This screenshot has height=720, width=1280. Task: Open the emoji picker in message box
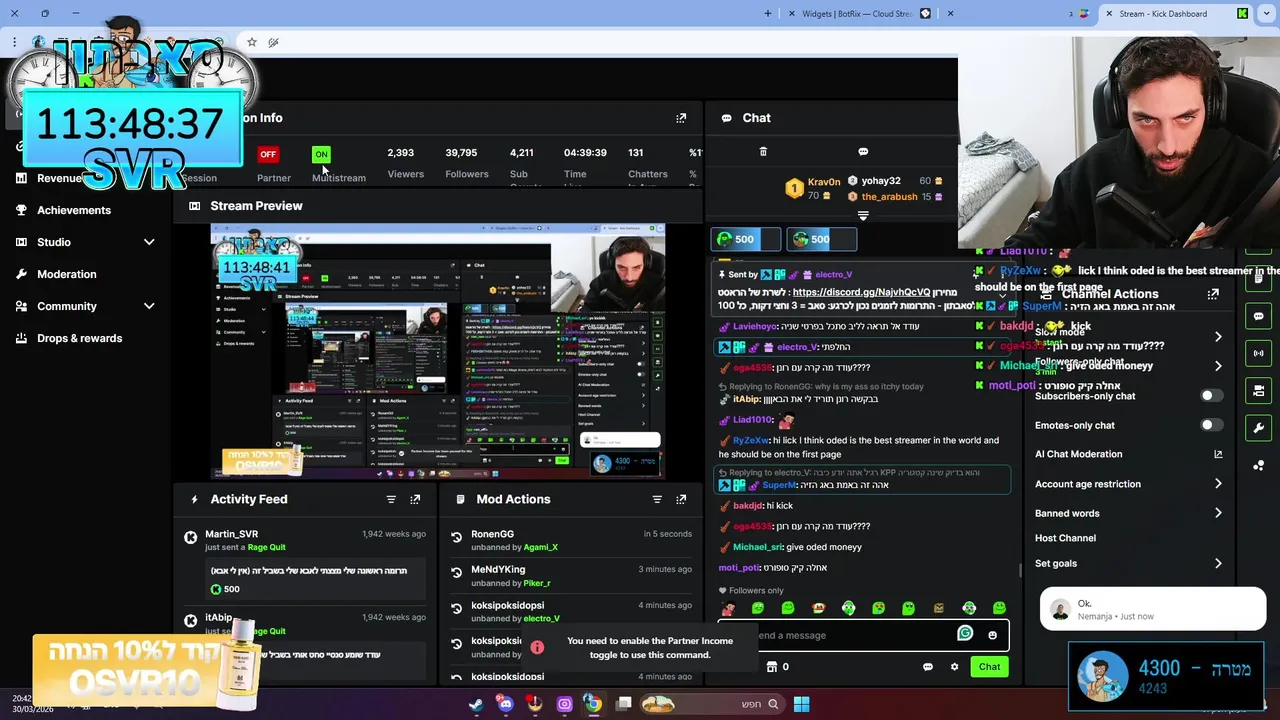992,635
